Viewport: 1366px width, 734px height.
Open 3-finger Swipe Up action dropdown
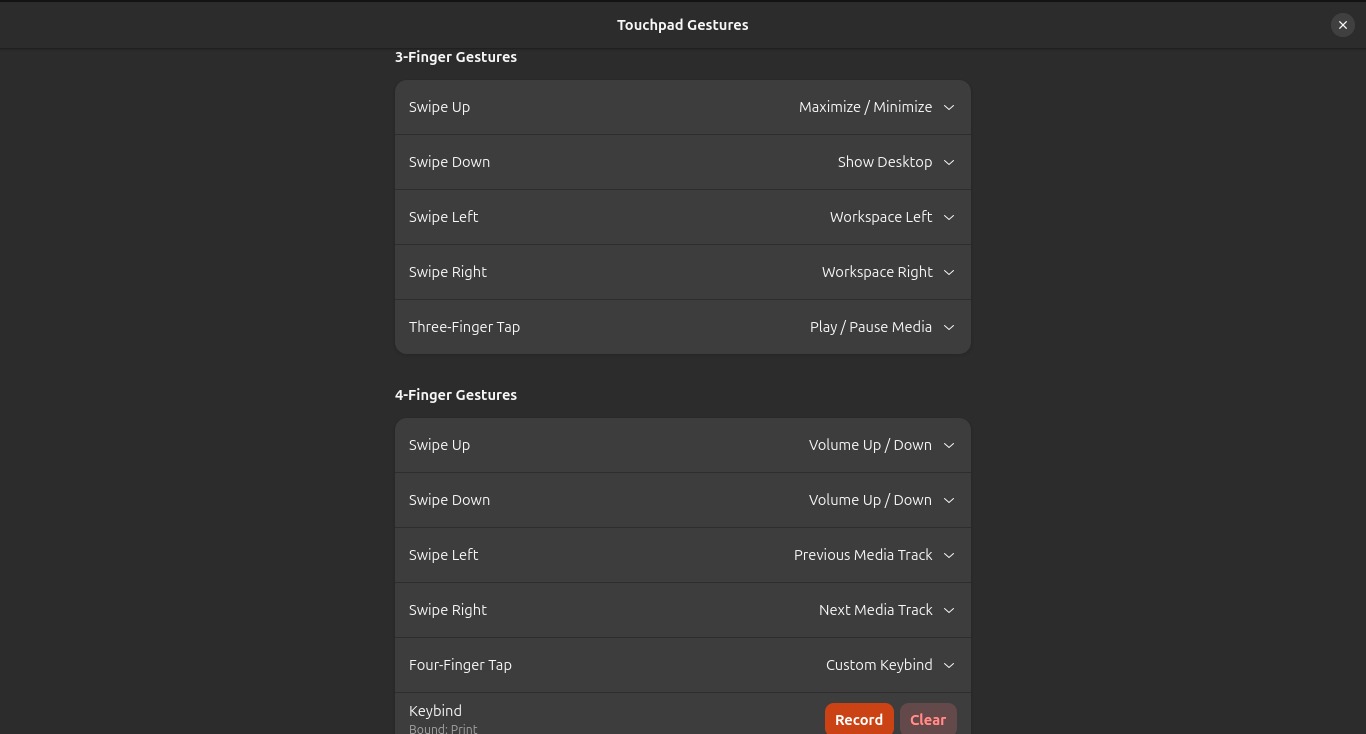coord(876,107)
